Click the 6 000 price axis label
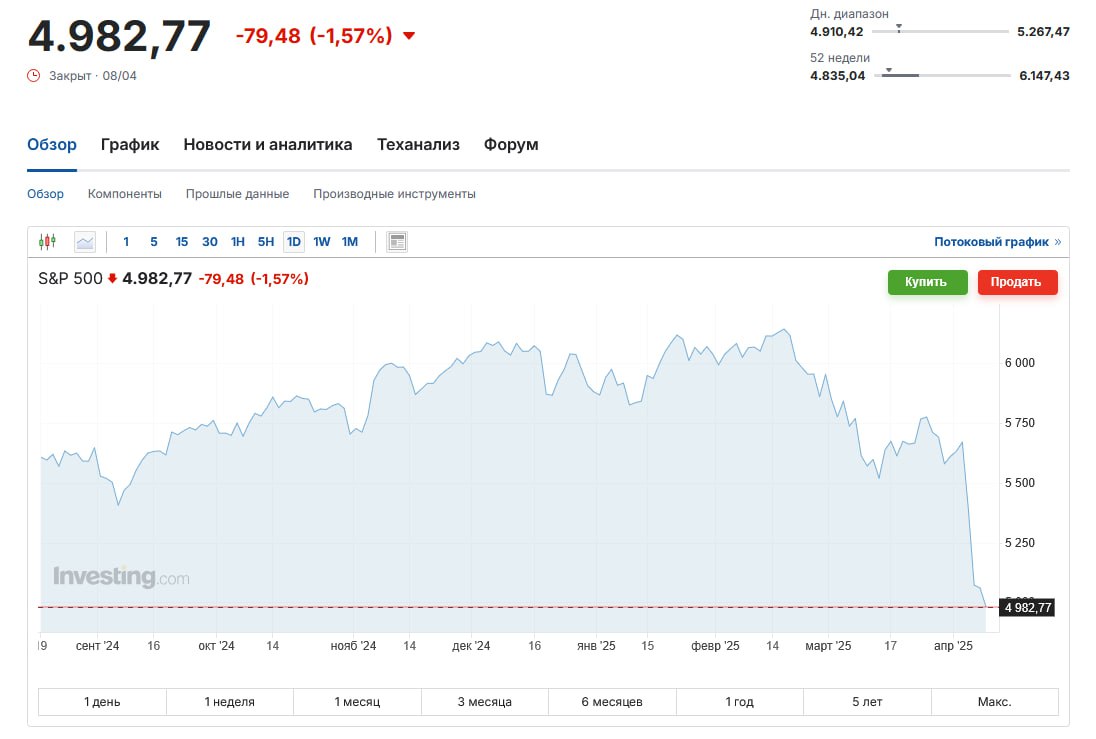1096x739 pixels. pyautogui.click(x=1020, y=363)
